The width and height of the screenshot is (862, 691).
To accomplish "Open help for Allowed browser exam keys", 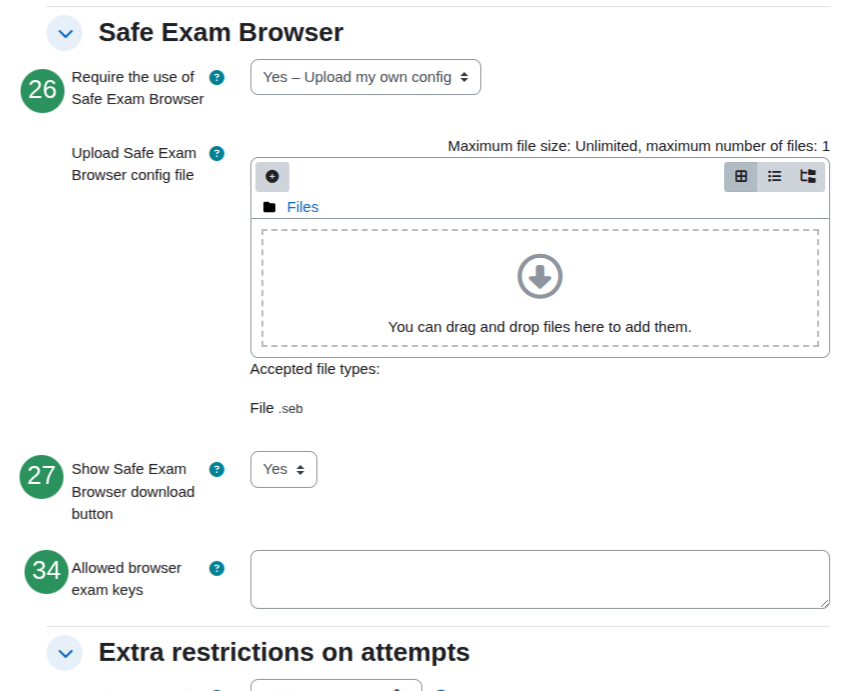I will click(217, 568).
